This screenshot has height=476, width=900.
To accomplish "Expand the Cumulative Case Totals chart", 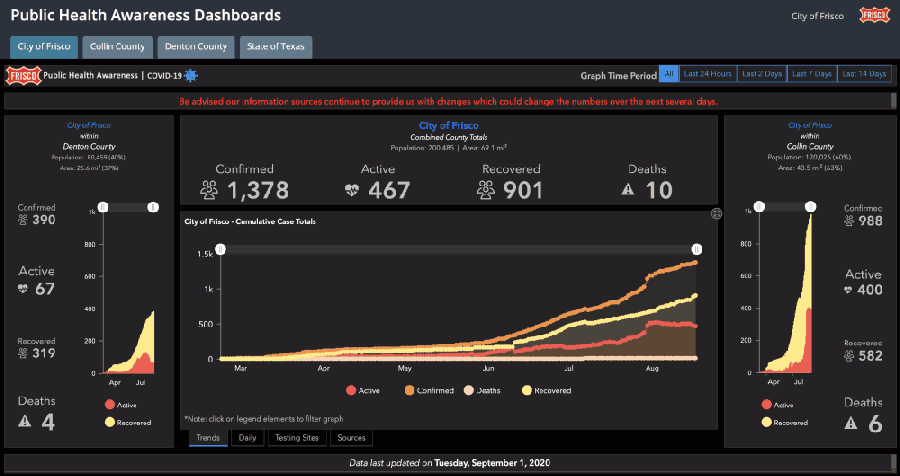I will click(x=716, y=214).
